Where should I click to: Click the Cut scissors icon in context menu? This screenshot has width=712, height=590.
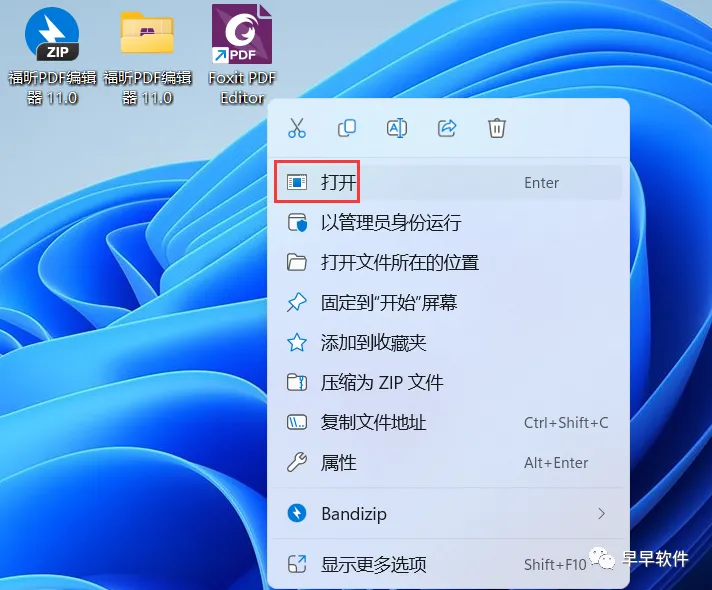(297, 128)
